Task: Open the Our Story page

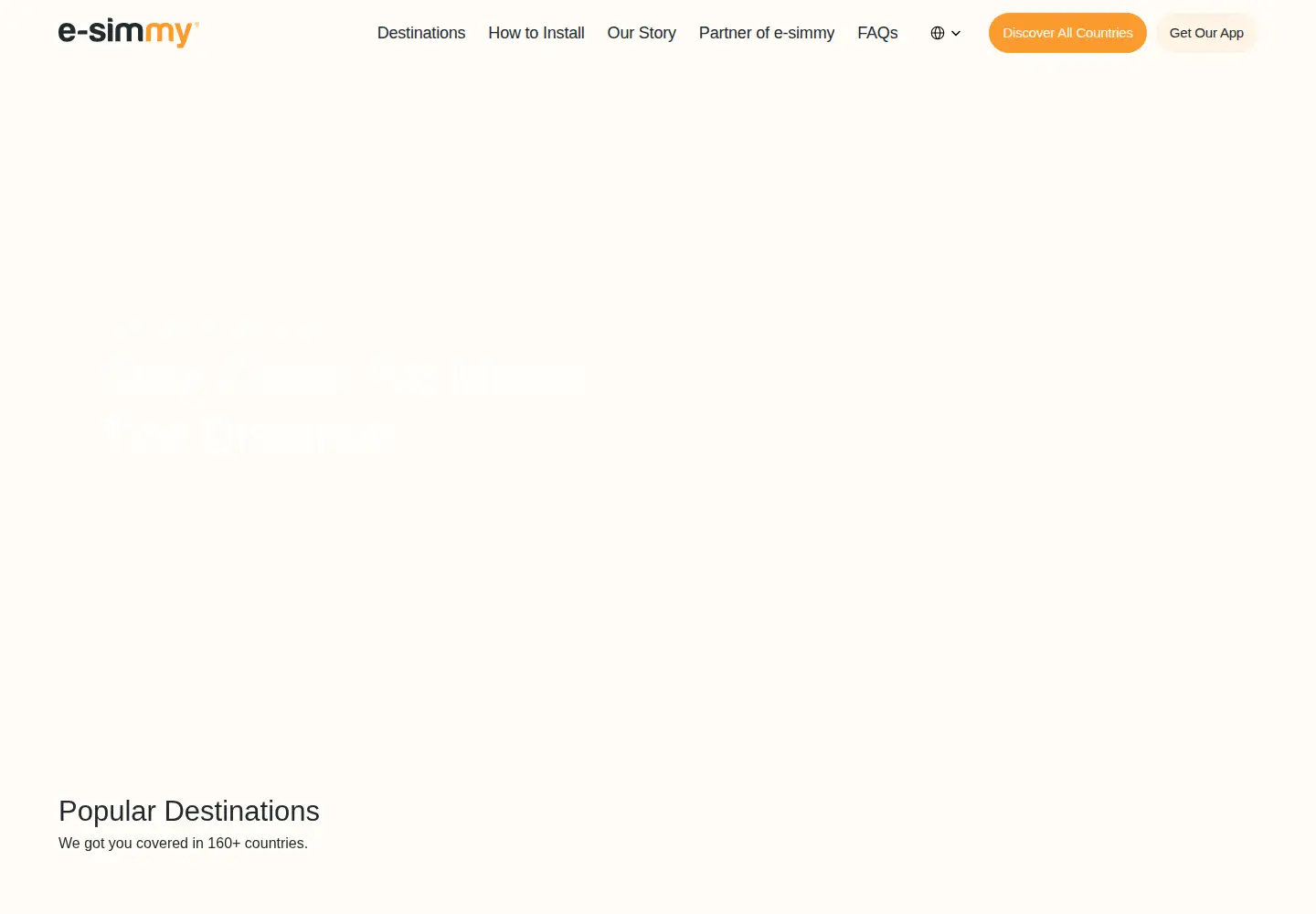Action: 642,33
